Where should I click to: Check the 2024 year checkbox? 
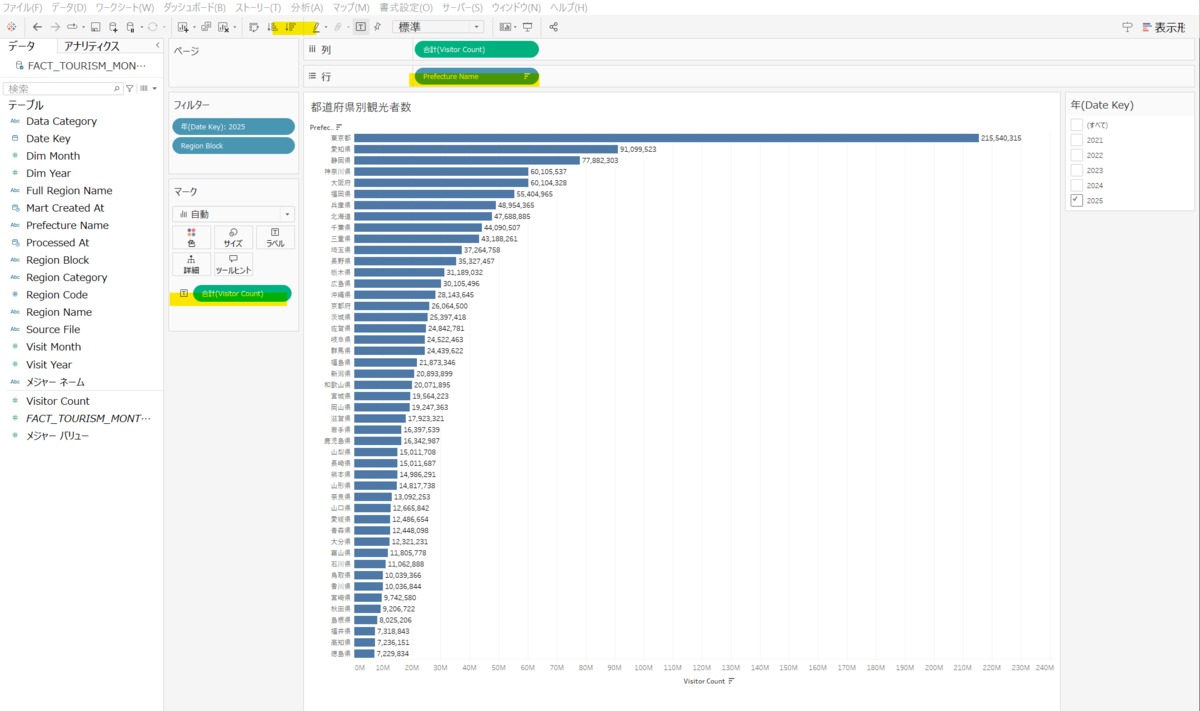(1077, 185)
